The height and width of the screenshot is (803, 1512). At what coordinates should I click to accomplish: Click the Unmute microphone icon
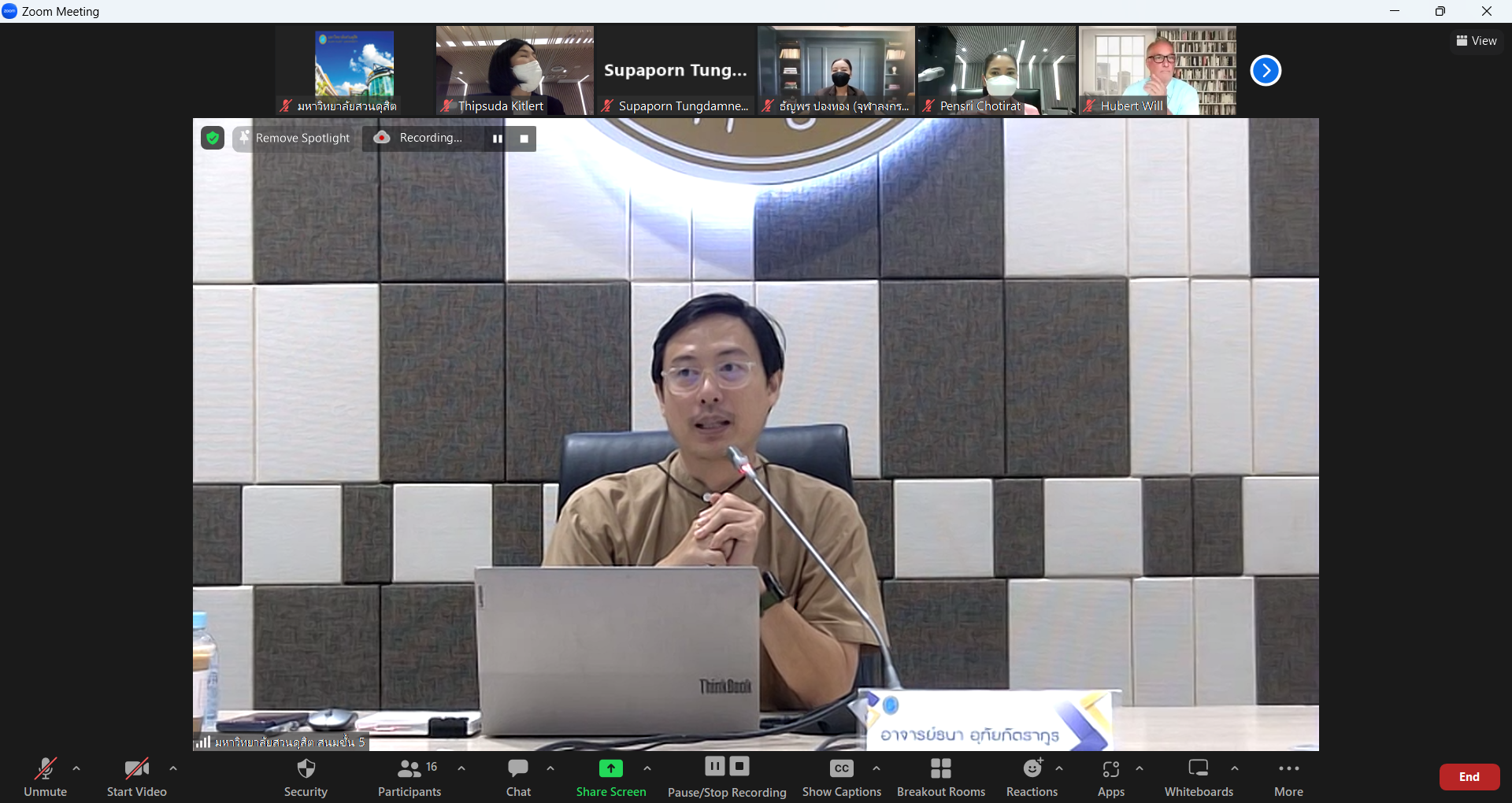click(45, 768)
